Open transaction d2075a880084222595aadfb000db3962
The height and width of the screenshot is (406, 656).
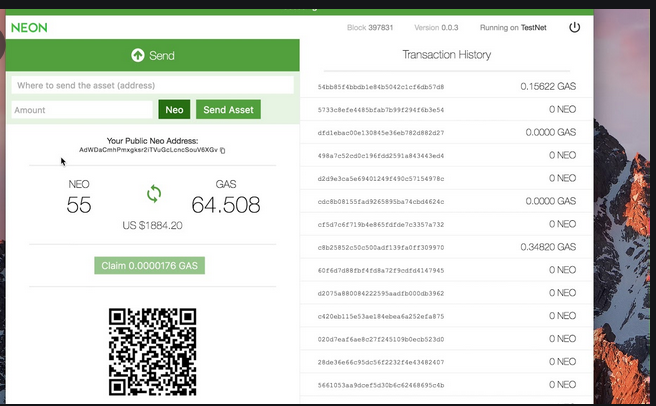point(381,293)
